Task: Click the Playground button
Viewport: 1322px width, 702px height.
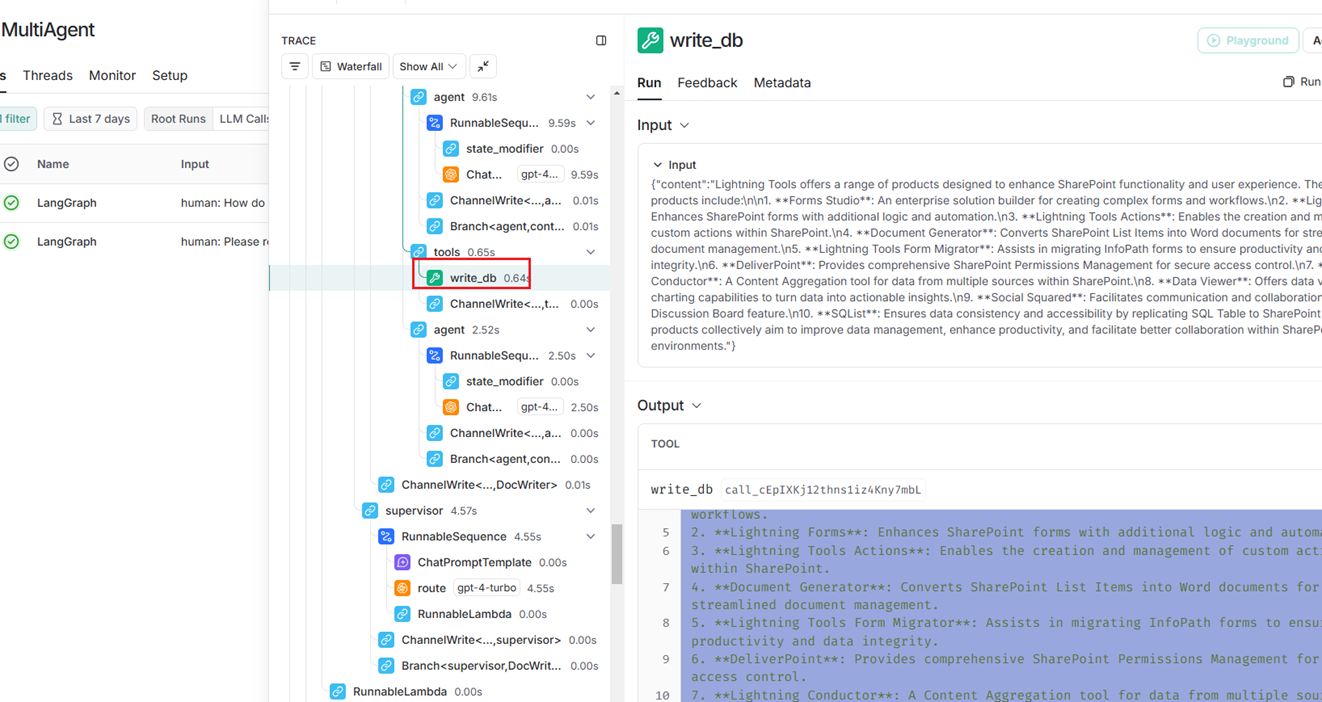Action: tap(1248, 41)
